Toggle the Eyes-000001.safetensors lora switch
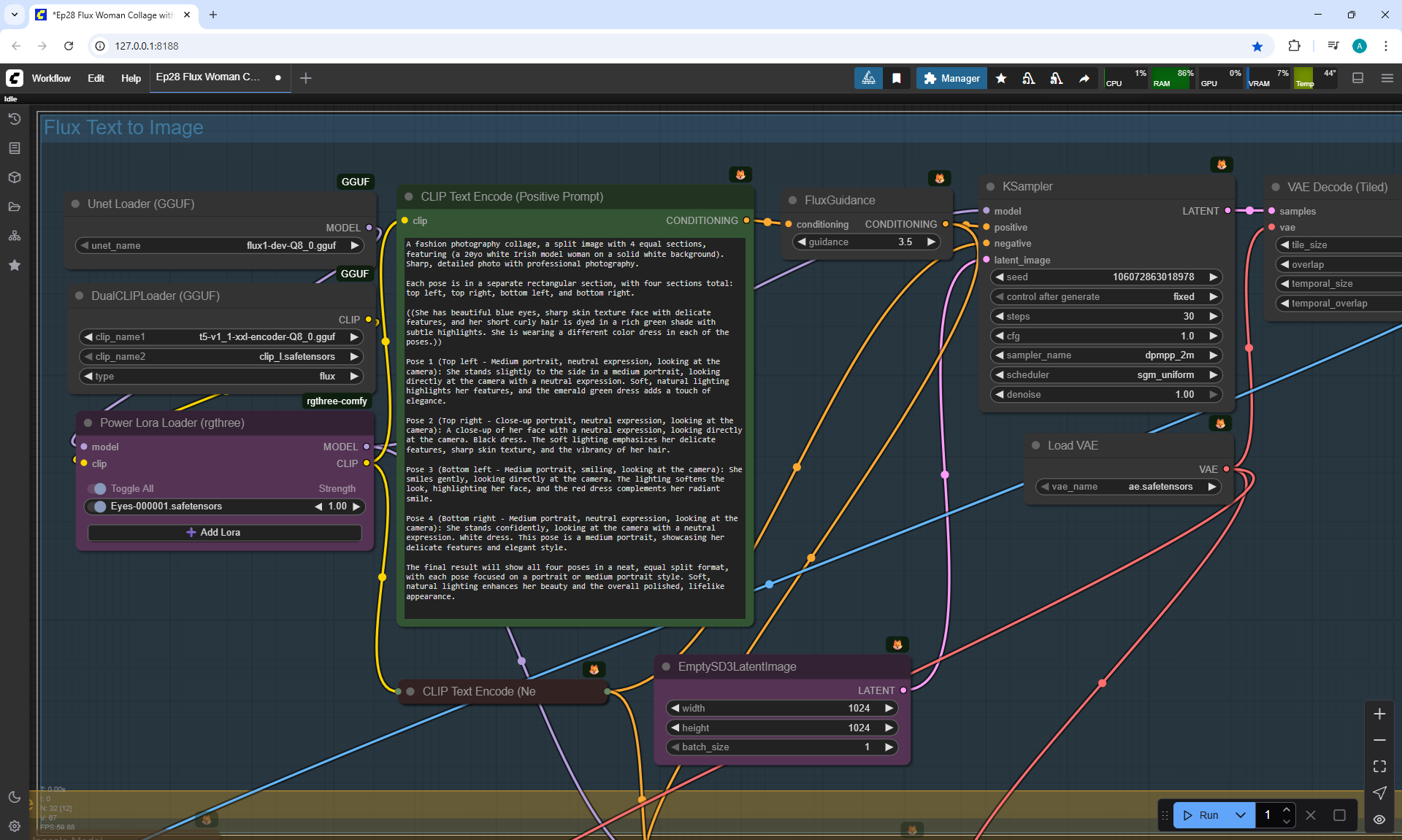 [x=97, y=506]
